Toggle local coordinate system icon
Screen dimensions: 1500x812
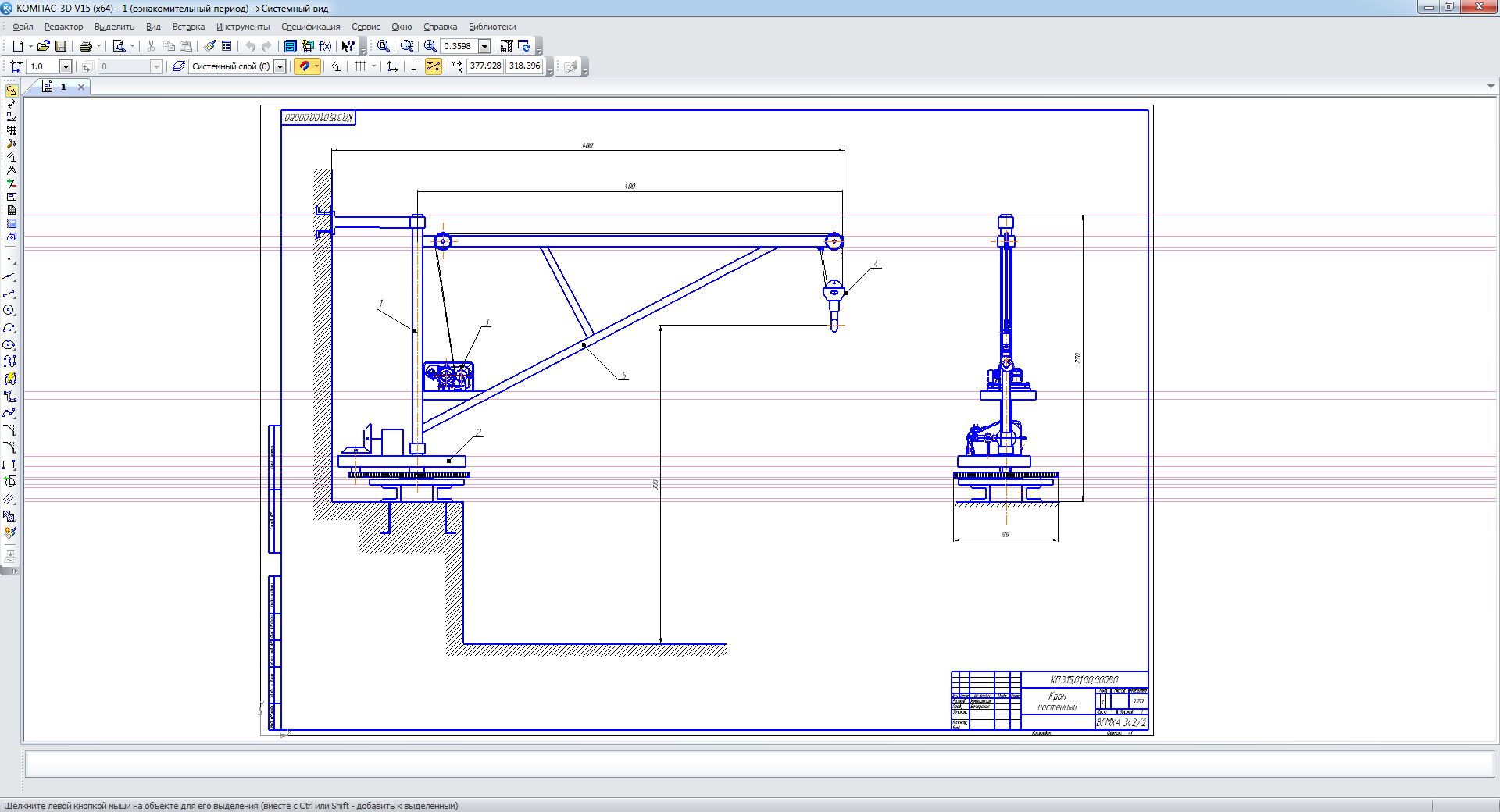(392, 66)
